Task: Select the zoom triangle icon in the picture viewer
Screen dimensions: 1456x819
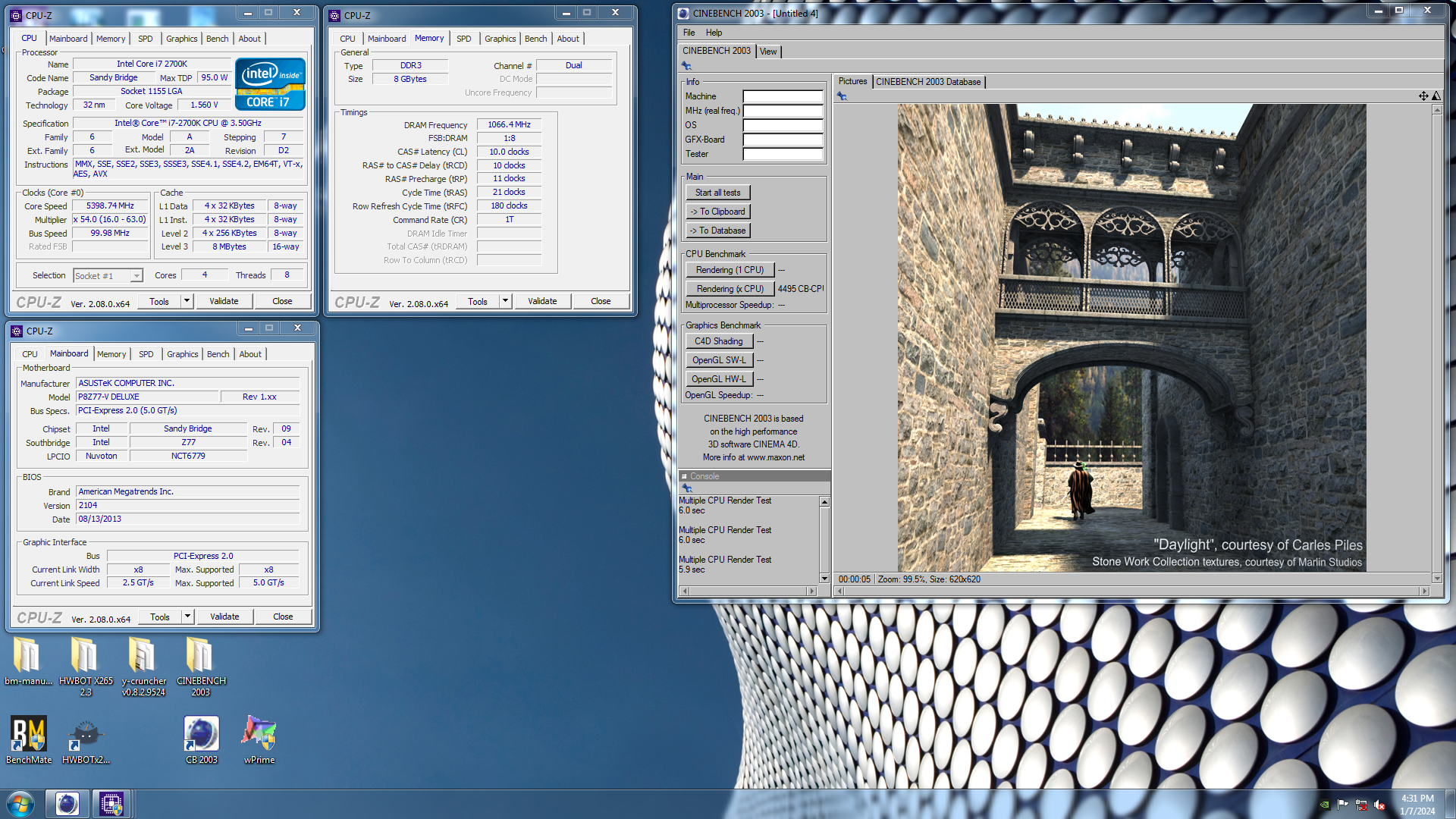Action: coord(1436,96)
